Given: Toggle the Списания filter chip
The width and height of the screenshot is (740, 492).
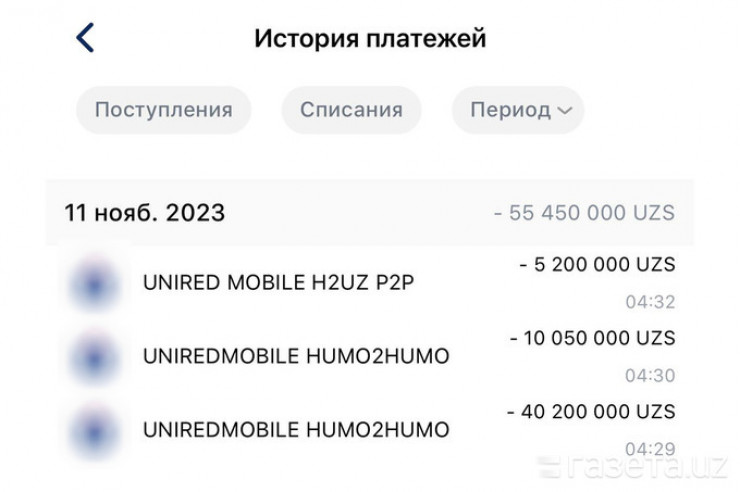Looking at the screenshot, I should [351, 110].
